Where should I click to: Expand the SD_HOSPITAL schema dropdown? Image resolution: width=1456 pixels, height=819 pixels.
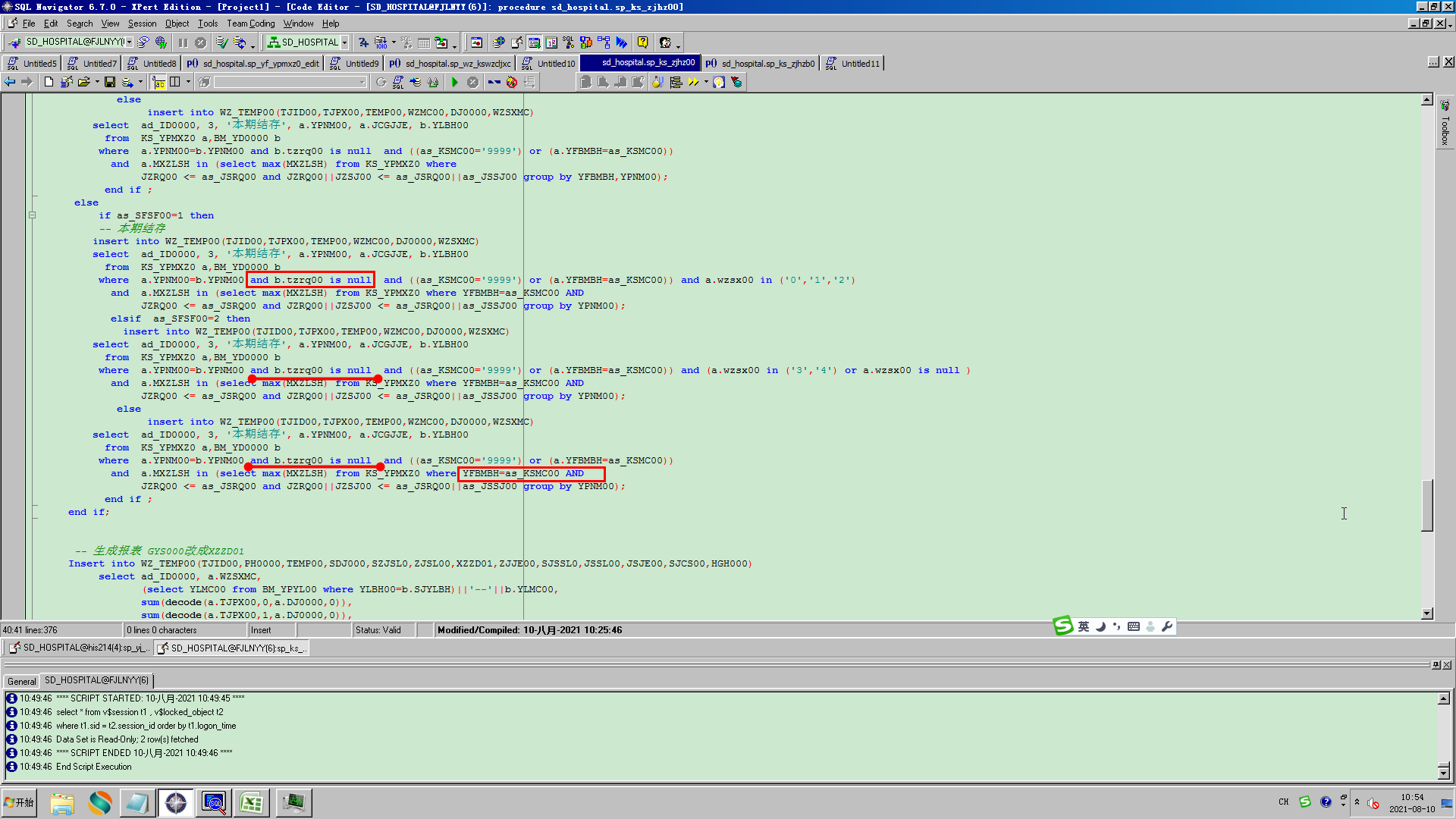tap(344, 42)
